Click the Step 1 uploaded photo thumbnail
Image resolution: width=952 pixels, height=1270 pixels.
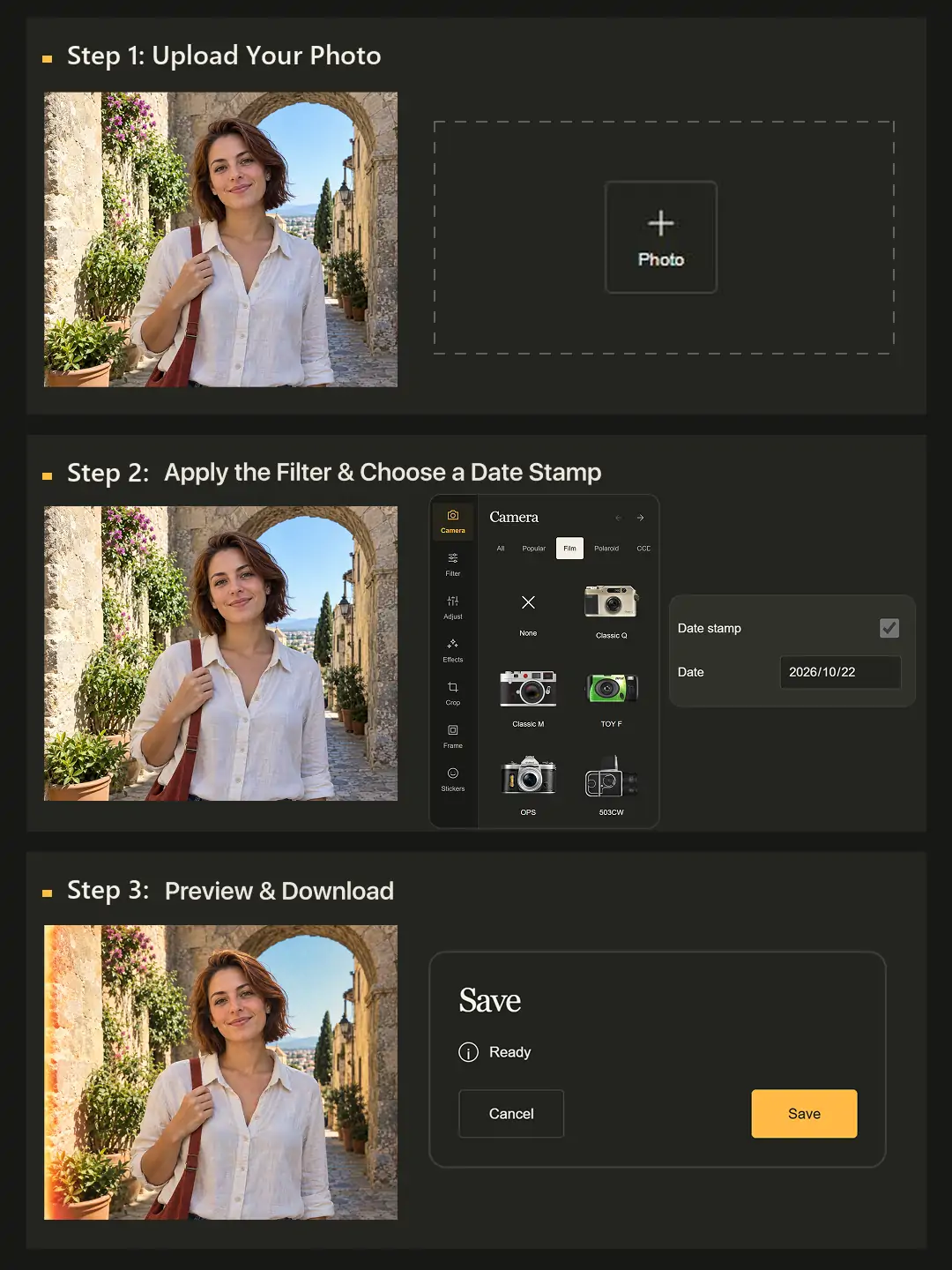pyautogui.click(x=220, y=240)
